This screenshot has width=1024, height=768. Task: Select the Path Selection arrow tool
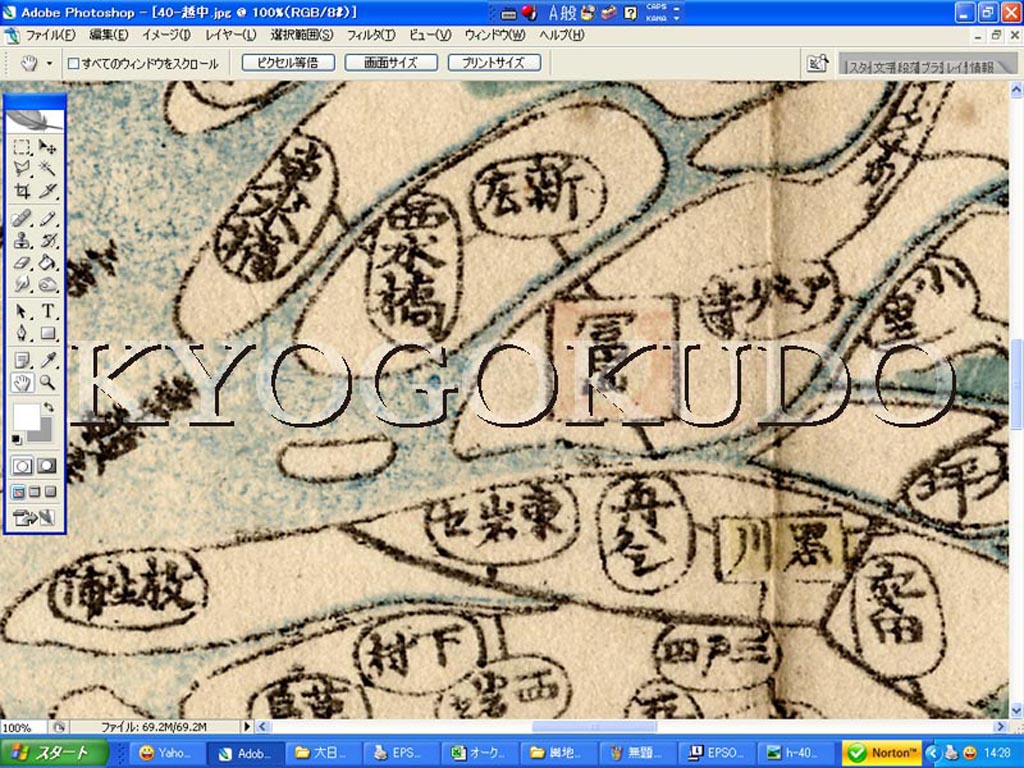(x=22, y=311)
